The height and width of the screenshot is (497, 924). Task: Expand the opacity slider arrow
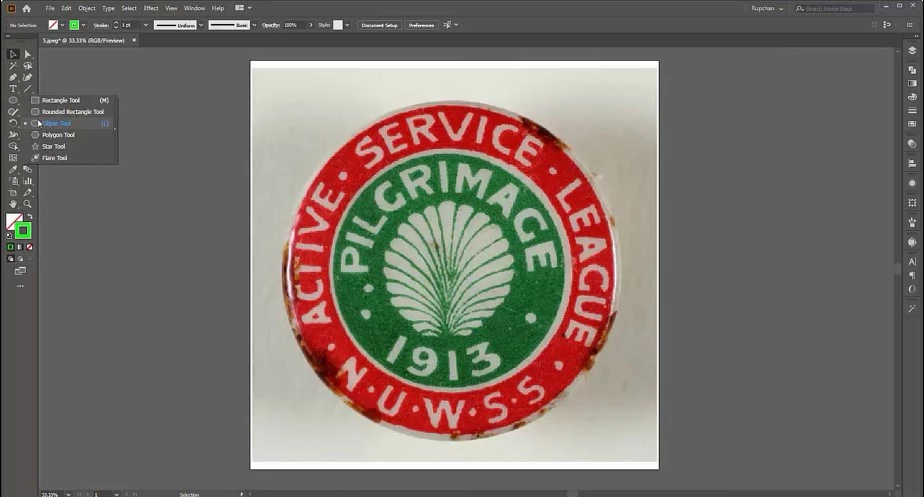[311, 25]
